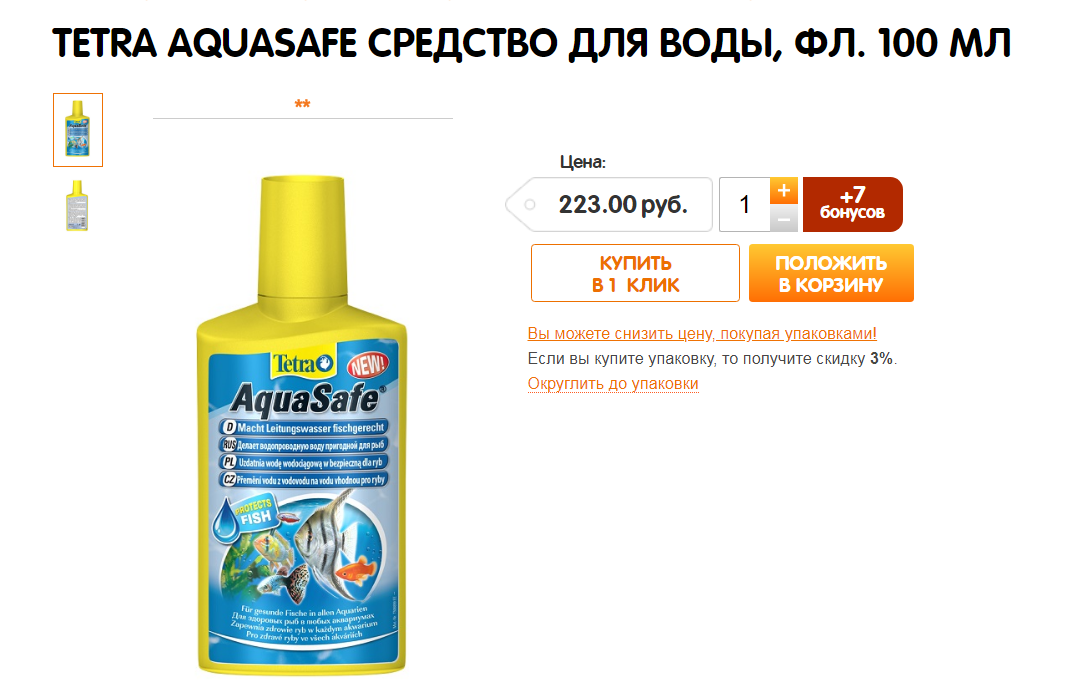Click "Округлить до упаковки" link
The image size is (1072, 689).
tap(613, 383)
